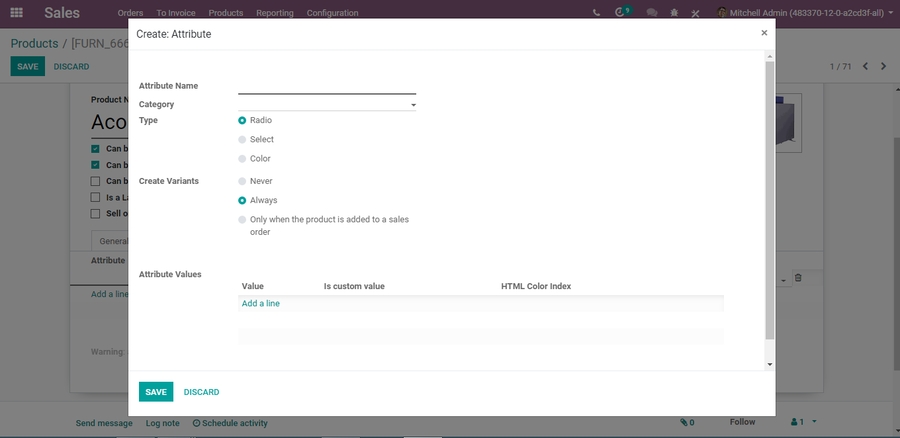
Task: Click the Attribute Name input field
Action: coord(326,86)
